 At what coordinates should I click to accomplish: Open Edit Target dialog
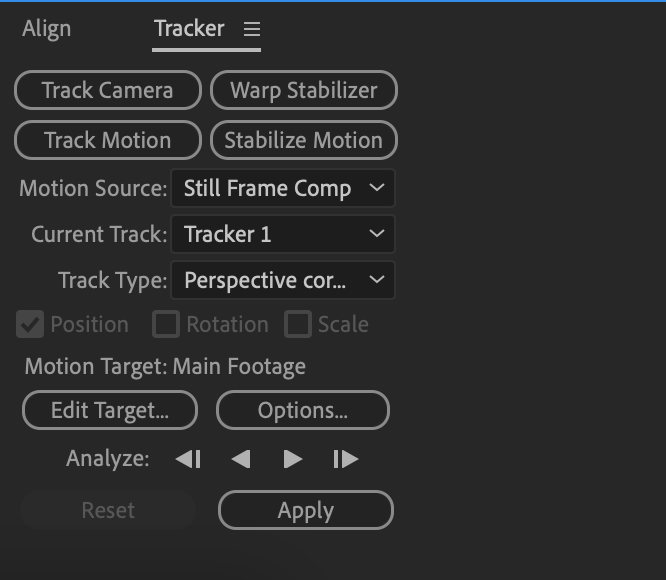(x=110, y=410)
